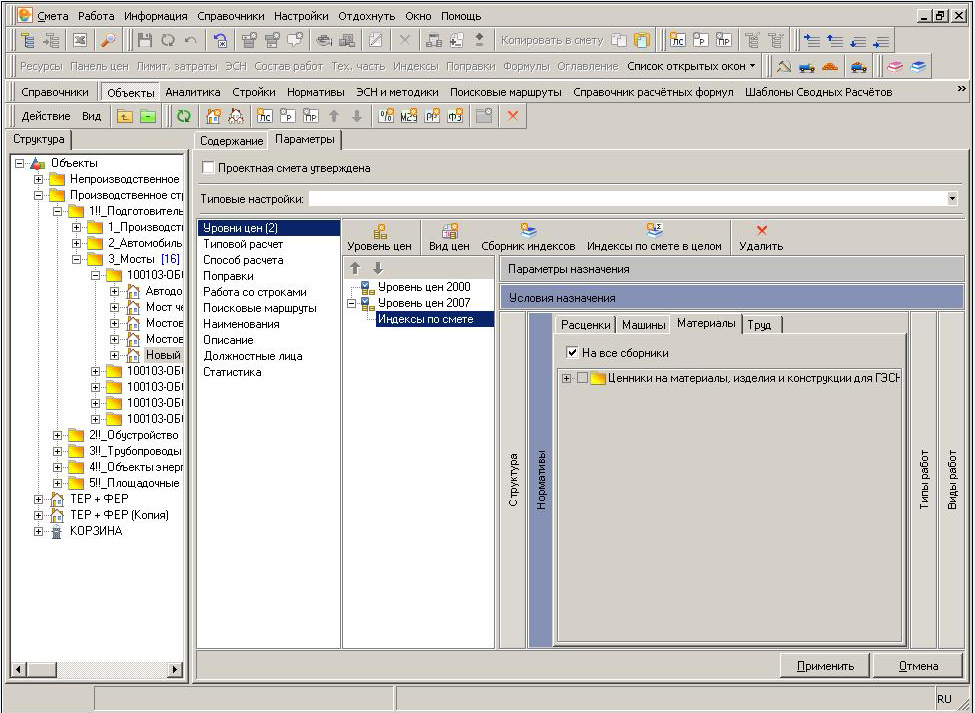Click the ФЗ form icon in objects toolbar
The height and width of the screenshot is (713, 975).
coord(455,116)
